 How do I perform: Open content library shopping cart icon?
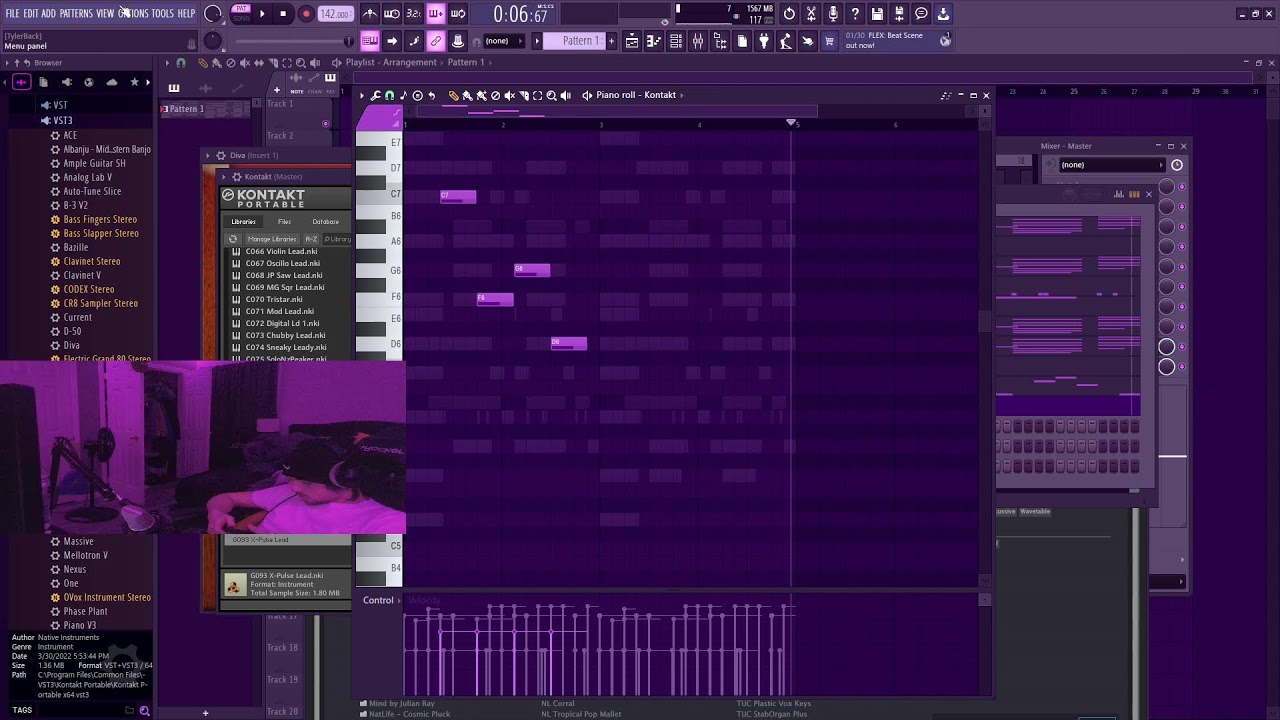point(829,41)
